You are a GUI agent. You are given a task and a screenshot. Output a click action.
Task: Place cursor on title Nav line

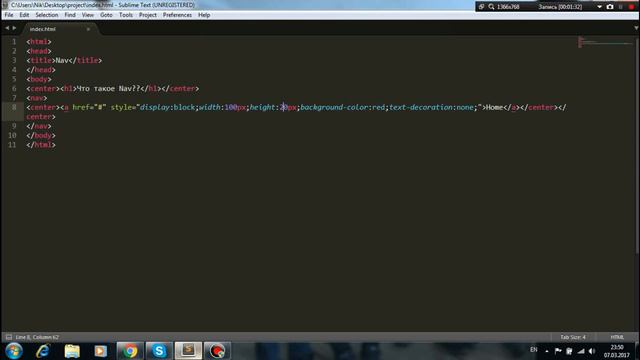64,60
